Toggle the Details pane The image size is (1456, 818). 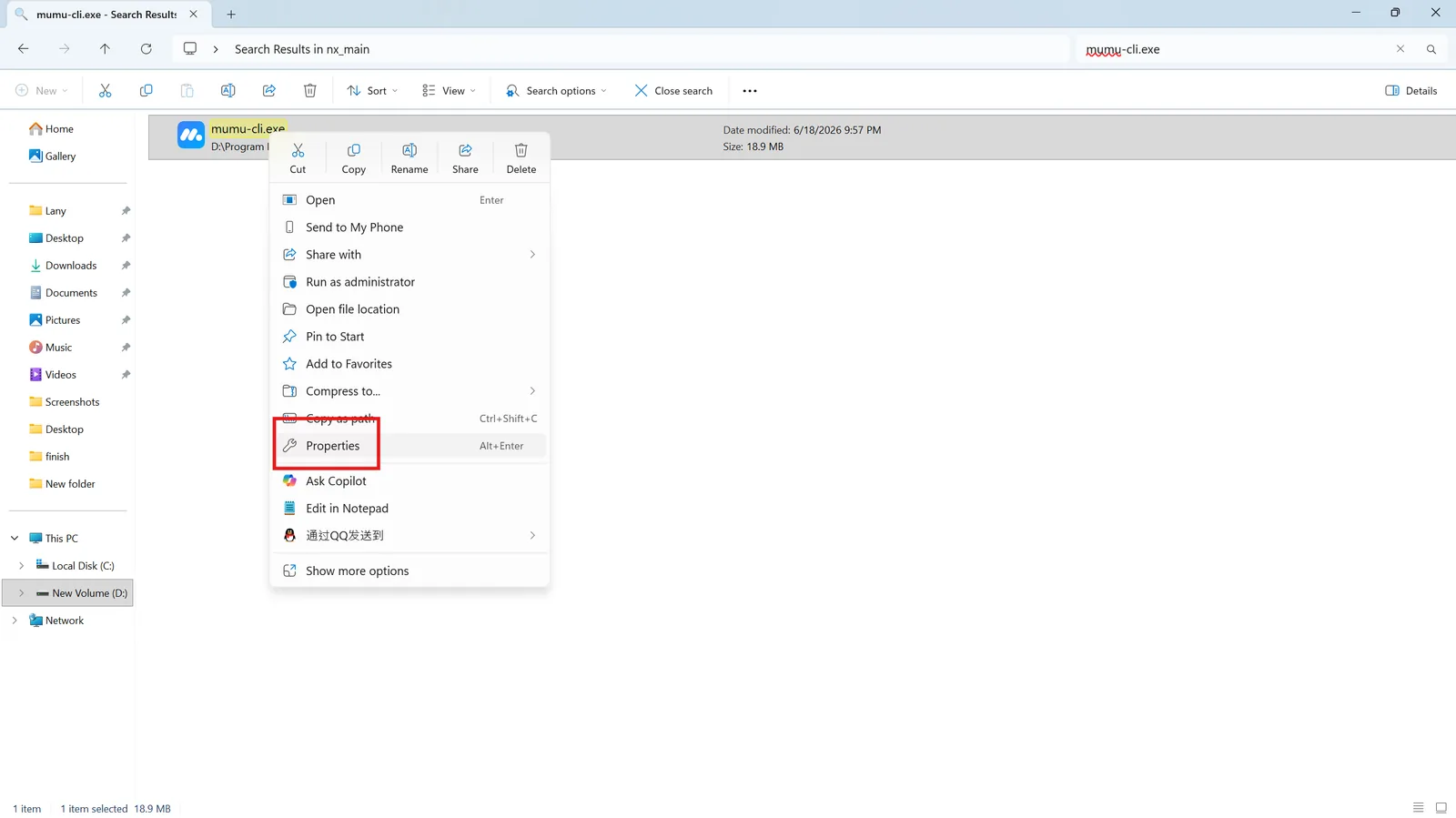click(1411, 91)
